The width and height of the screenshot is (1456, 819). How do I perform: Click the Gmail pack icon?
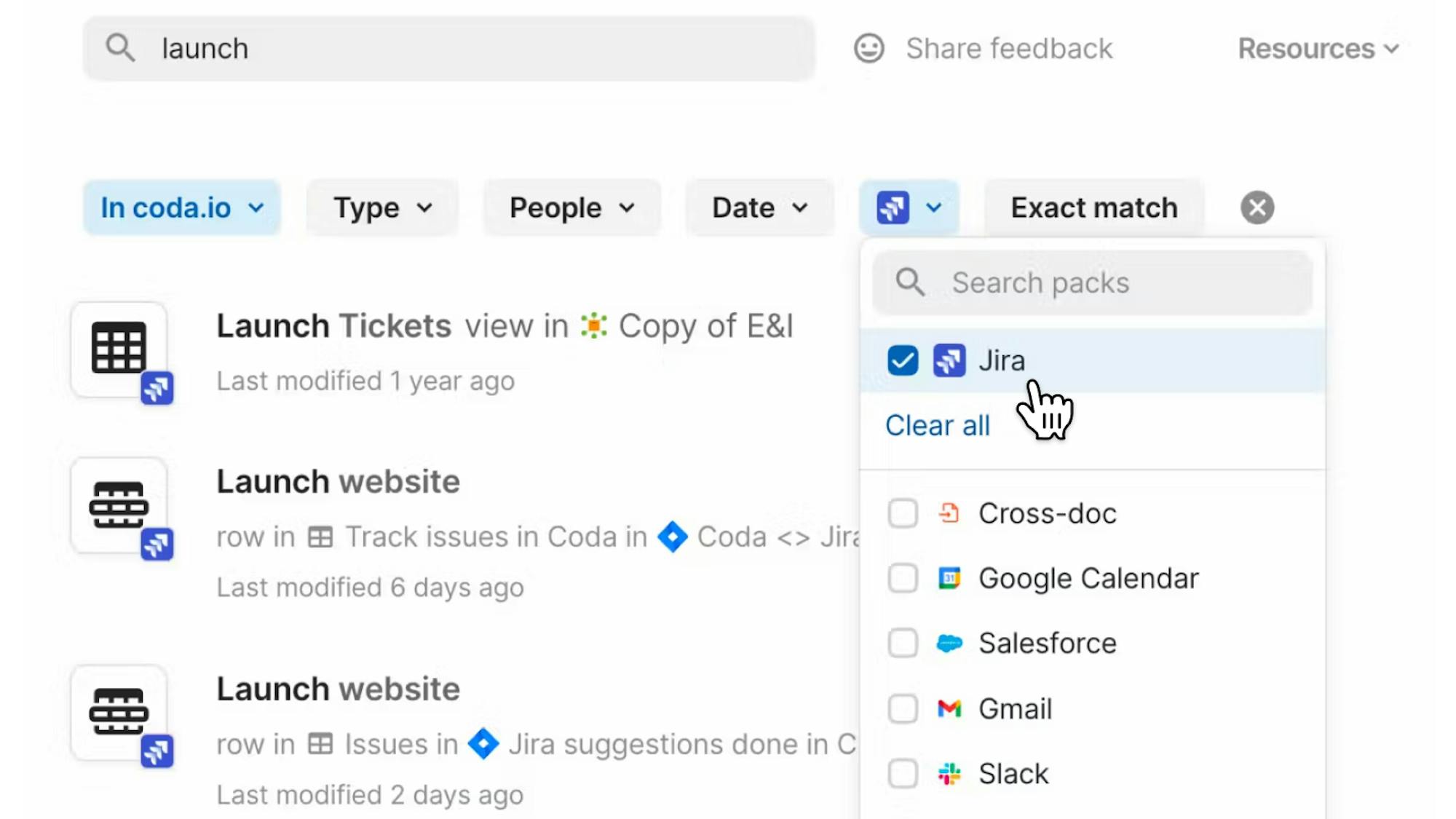coord(949,708)
